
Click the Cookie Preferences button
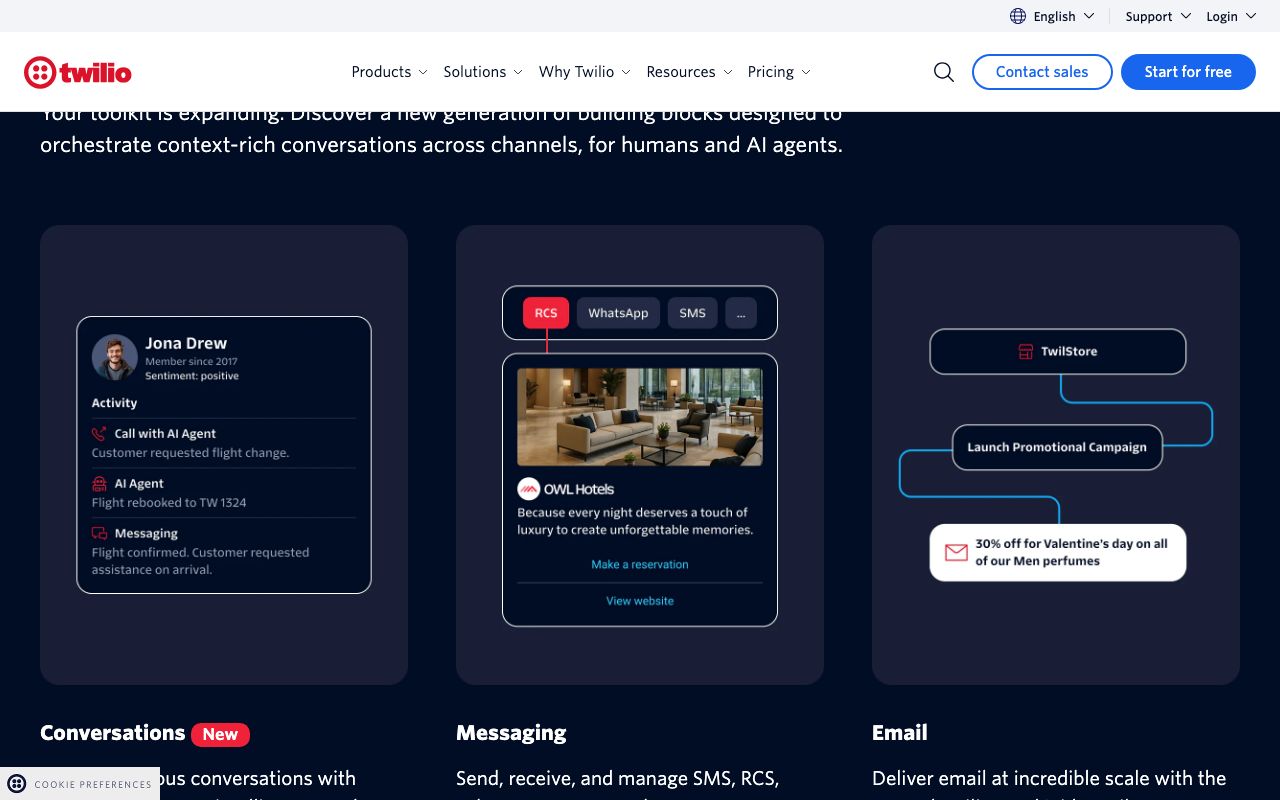[x=80, y=784]
